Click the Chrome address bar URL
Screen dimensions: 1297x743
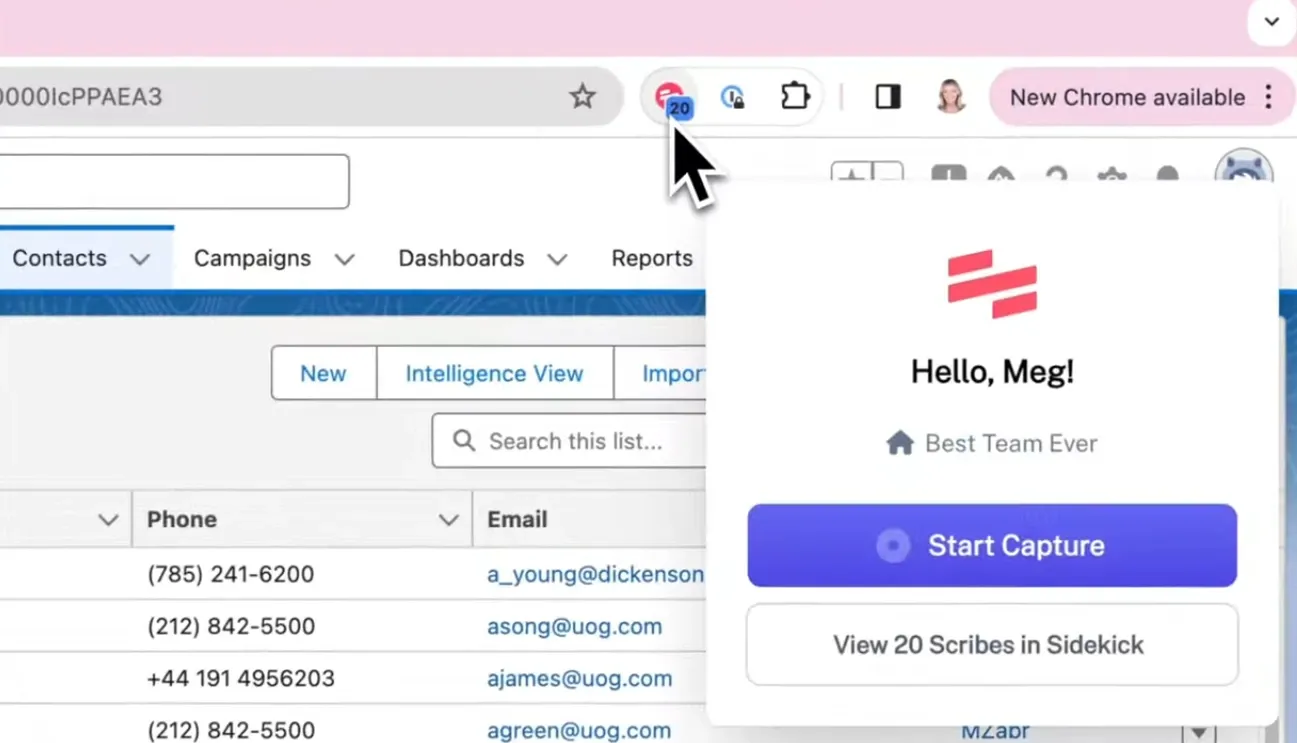click(81, 97)
